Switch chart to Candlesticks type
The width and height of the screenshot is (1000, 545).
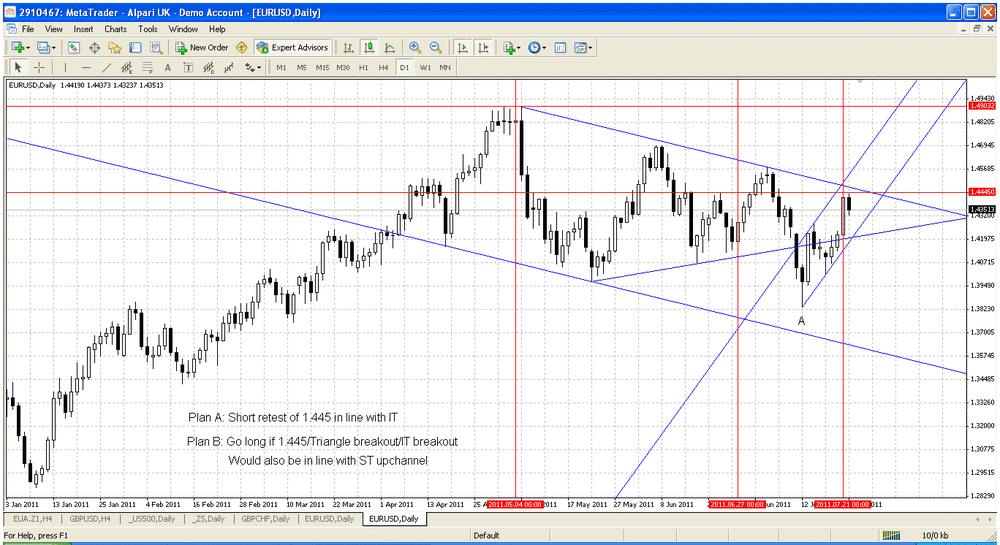point(369,47)
